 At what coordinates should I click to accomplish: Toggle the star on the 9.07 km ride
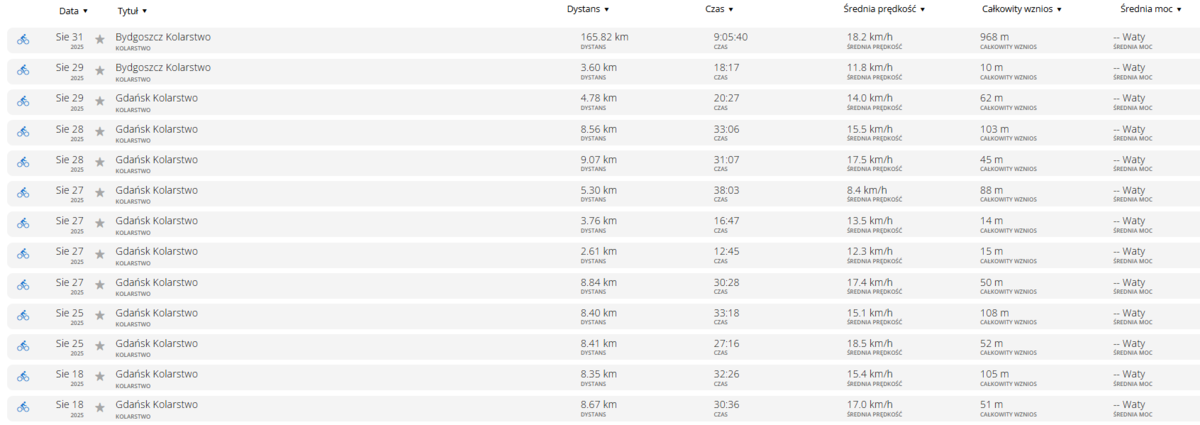100,162
